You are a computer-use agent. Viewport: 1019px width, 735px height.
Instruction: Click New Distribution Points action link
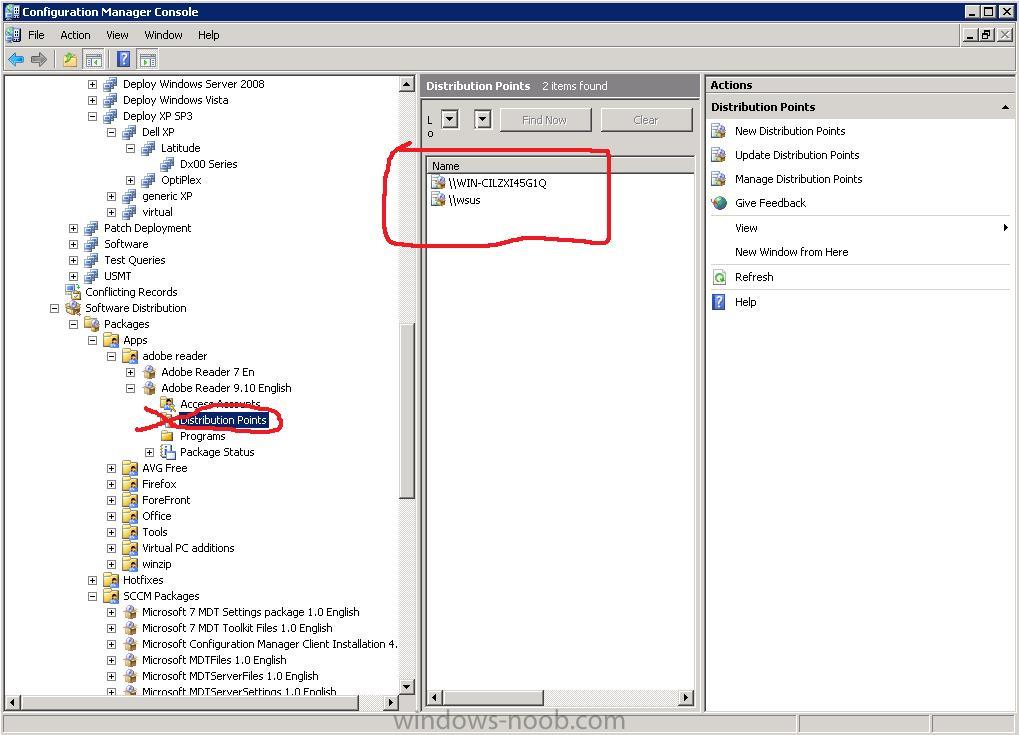point(790,131)
